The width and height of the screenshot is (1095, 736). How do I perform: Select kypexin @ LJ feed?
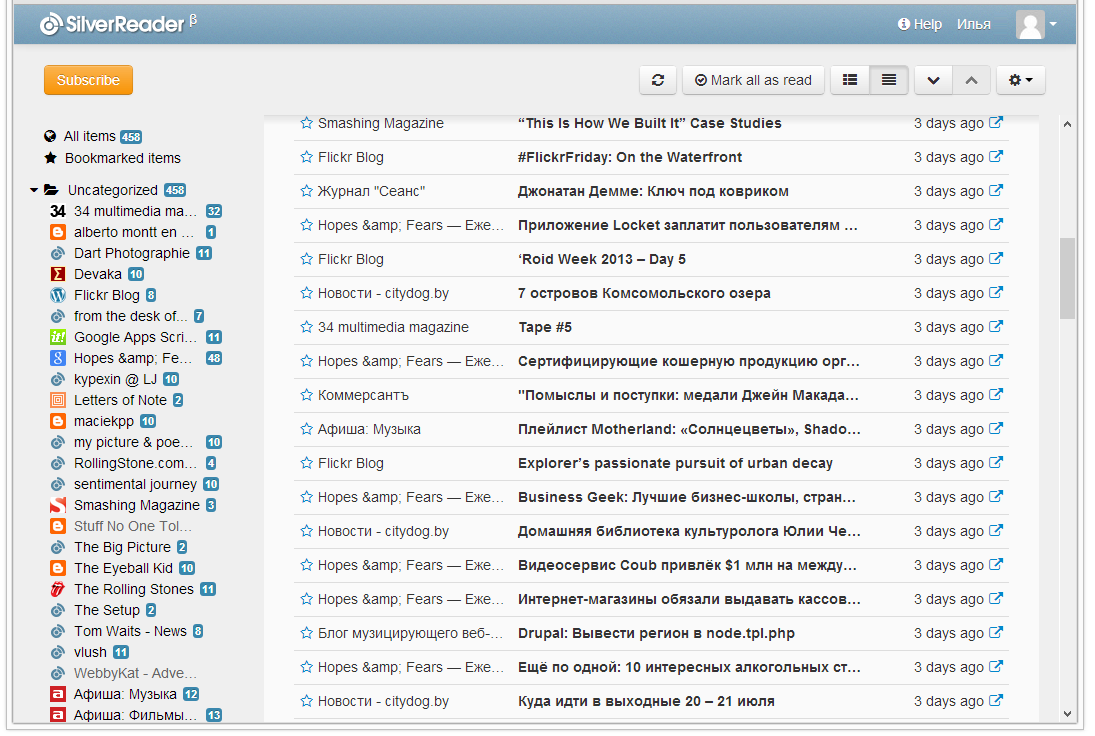(x=115, y=379)
